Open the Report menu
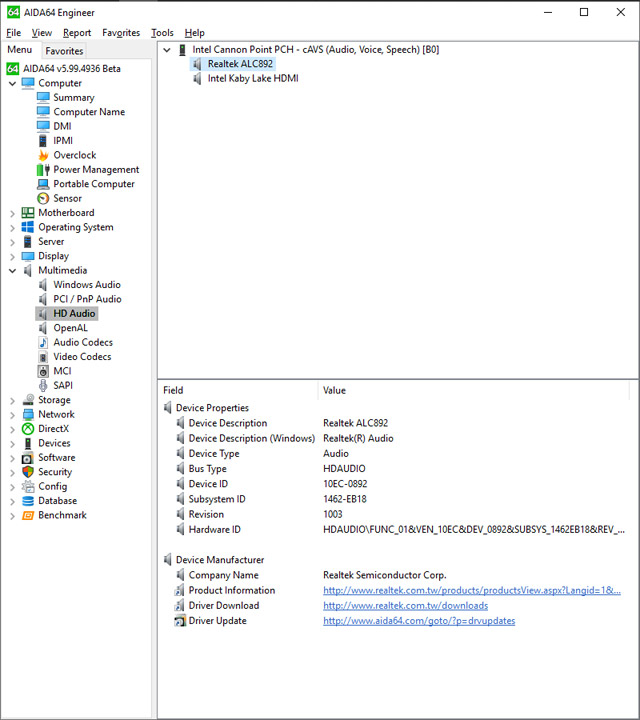This screenshot has width=640, height=720. click(x=77, y=33)
